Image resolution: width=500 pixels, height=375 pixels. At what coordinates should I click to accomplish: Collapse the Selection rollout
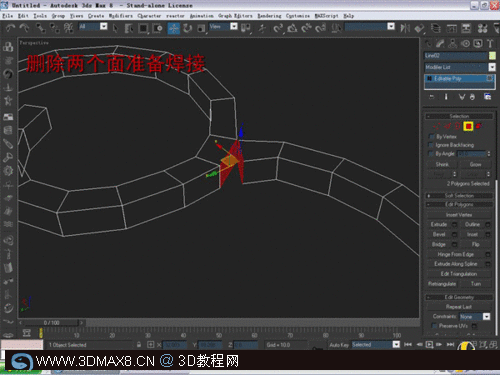point(459,116)
